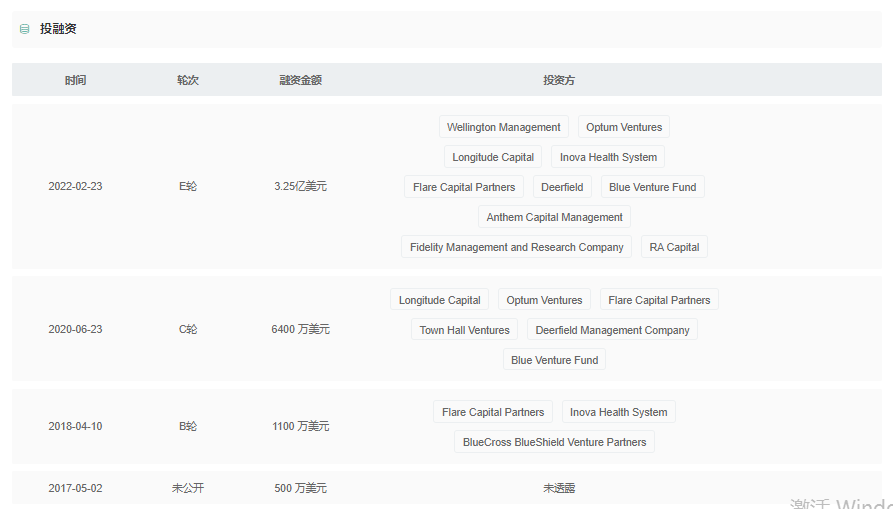
Task: Click the 时间 column header
Action: tap(75, 80)
